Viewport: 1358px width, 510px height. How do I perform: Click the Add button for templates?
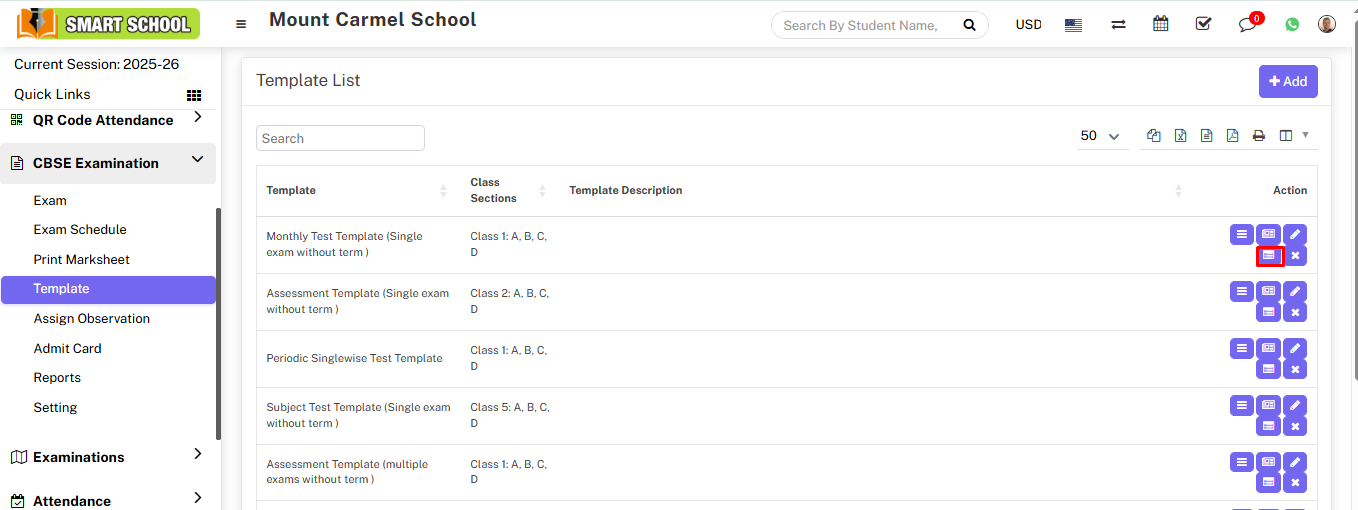(1287, 82)
